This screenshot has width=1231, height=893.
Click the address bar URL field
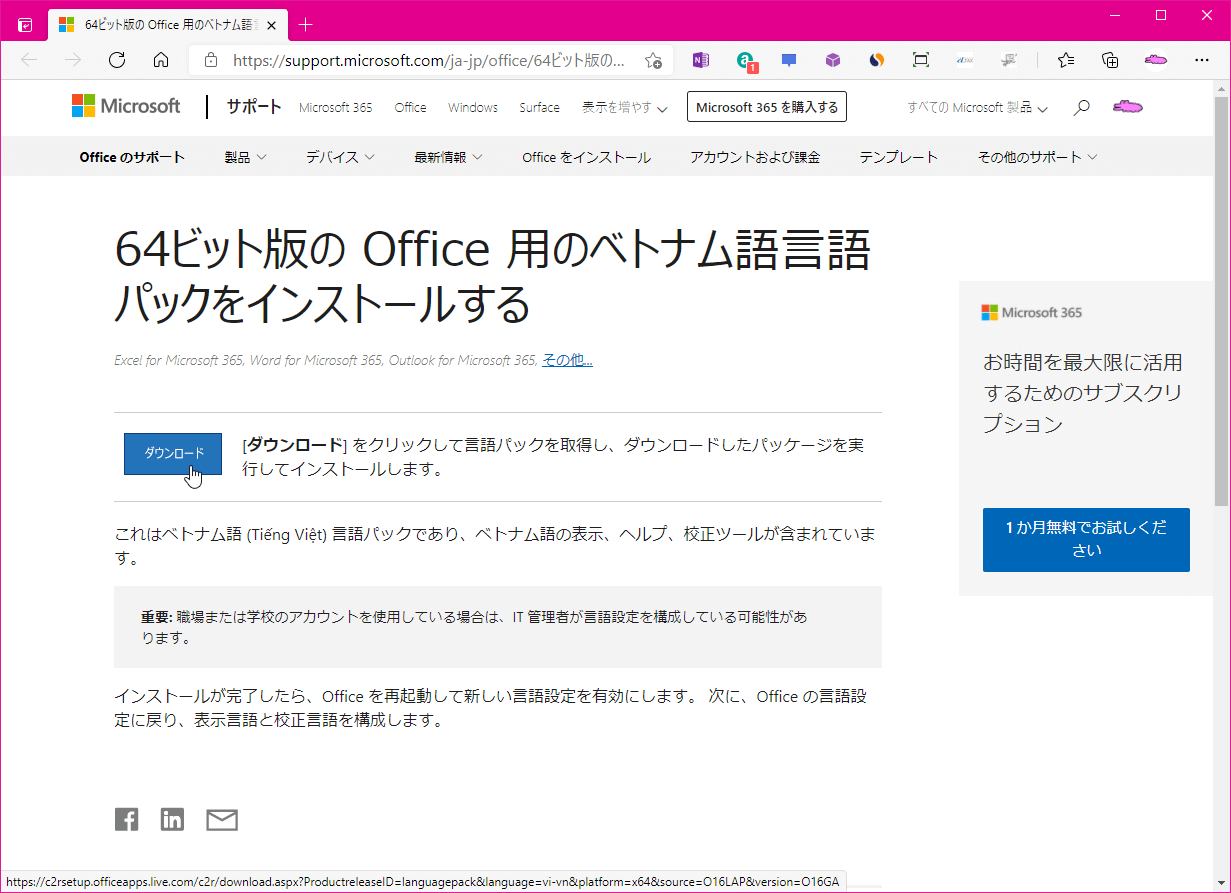pyautogui.click(x=430, y=60)
